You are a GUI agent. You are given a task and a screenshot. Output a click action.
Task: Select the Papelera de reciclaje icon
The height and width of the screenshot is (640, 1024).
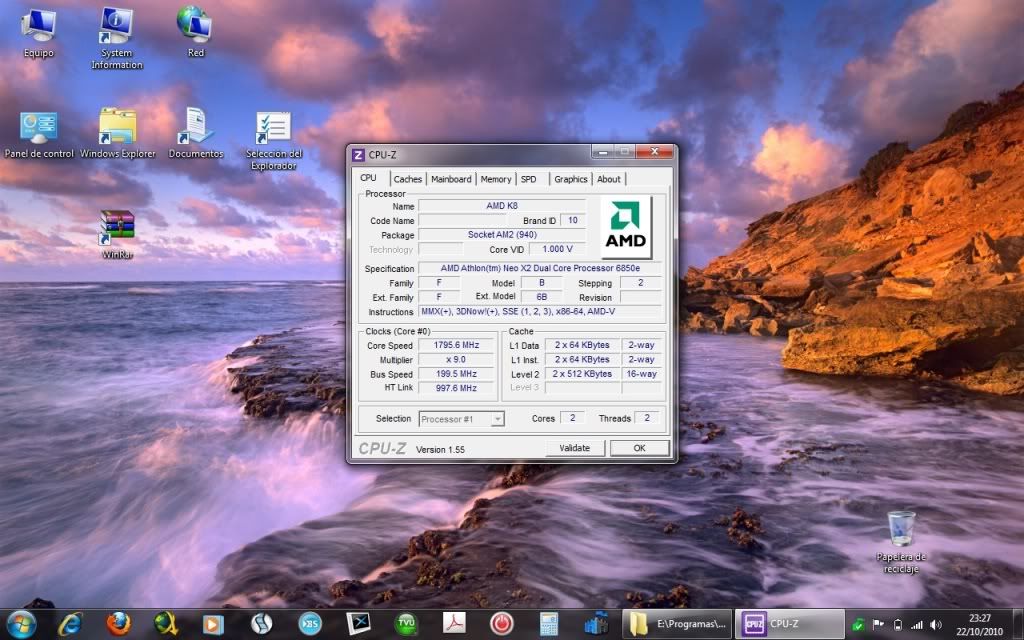901,542
